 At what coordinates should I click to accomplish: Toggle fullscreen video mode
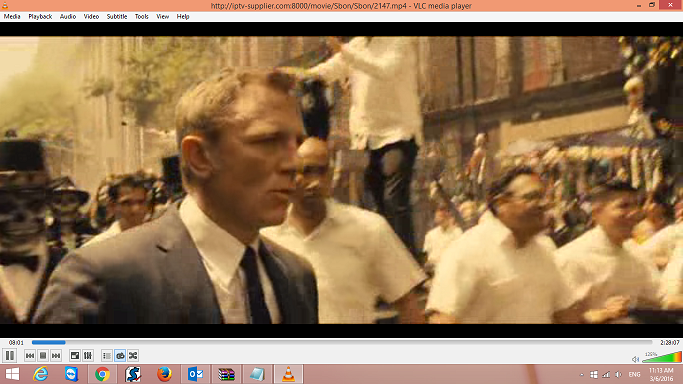click(x=75, y=356)
